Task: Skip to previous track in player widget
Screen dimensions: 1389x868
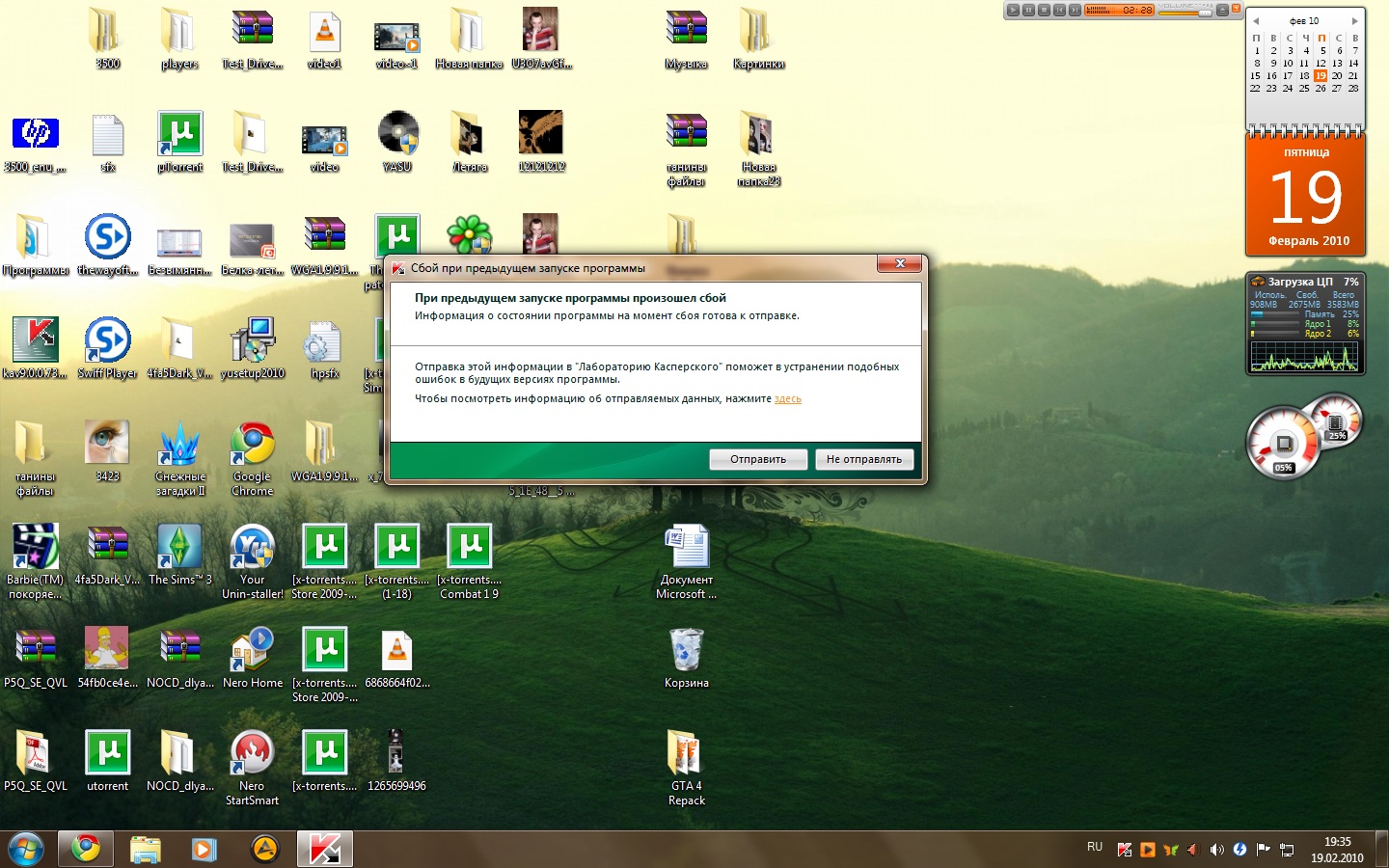Action: pos(1059,10)
